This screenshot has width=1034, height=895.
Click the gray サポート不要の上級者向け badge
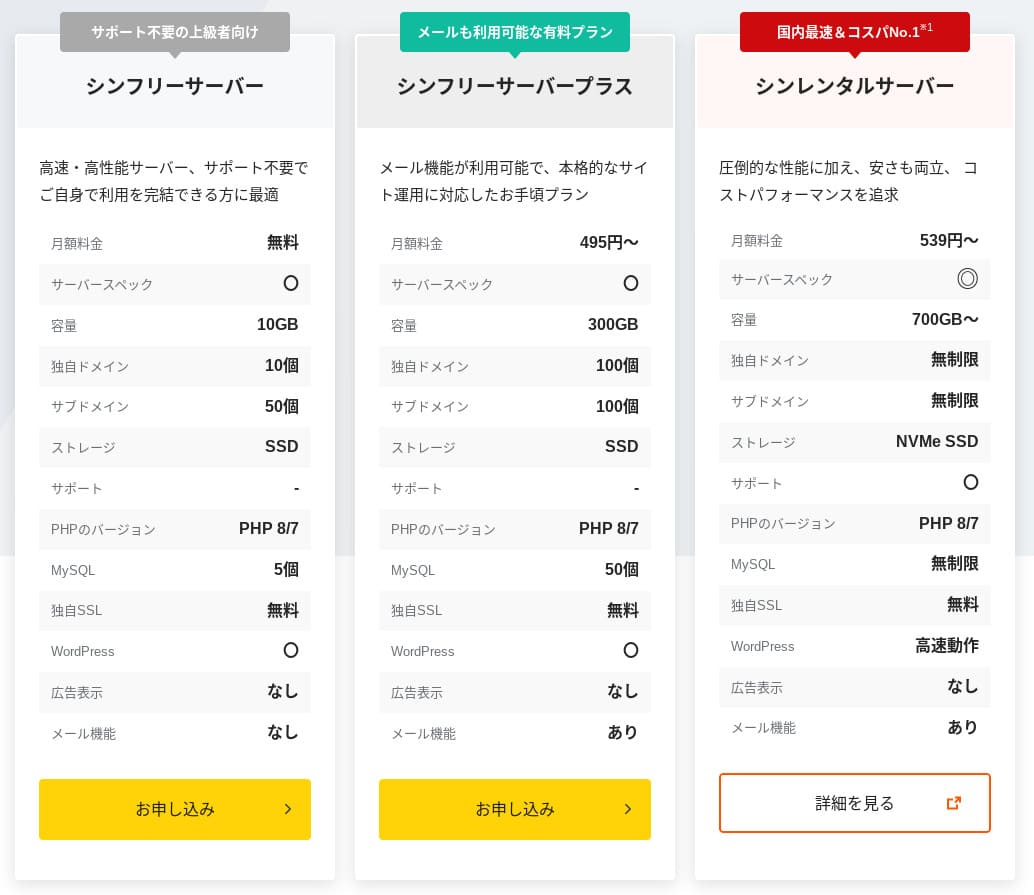175,32
